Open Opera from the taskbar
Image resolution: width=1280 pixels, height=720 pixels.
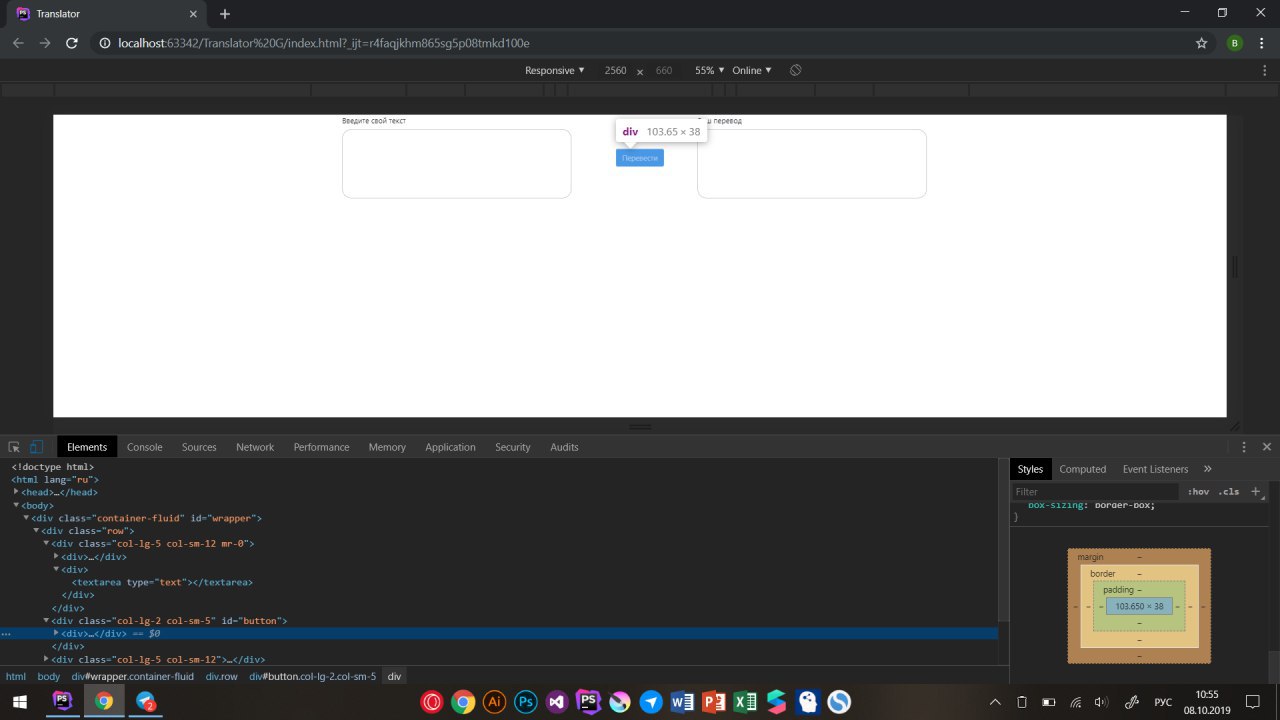pyautogui.click(x=433, y=702)
